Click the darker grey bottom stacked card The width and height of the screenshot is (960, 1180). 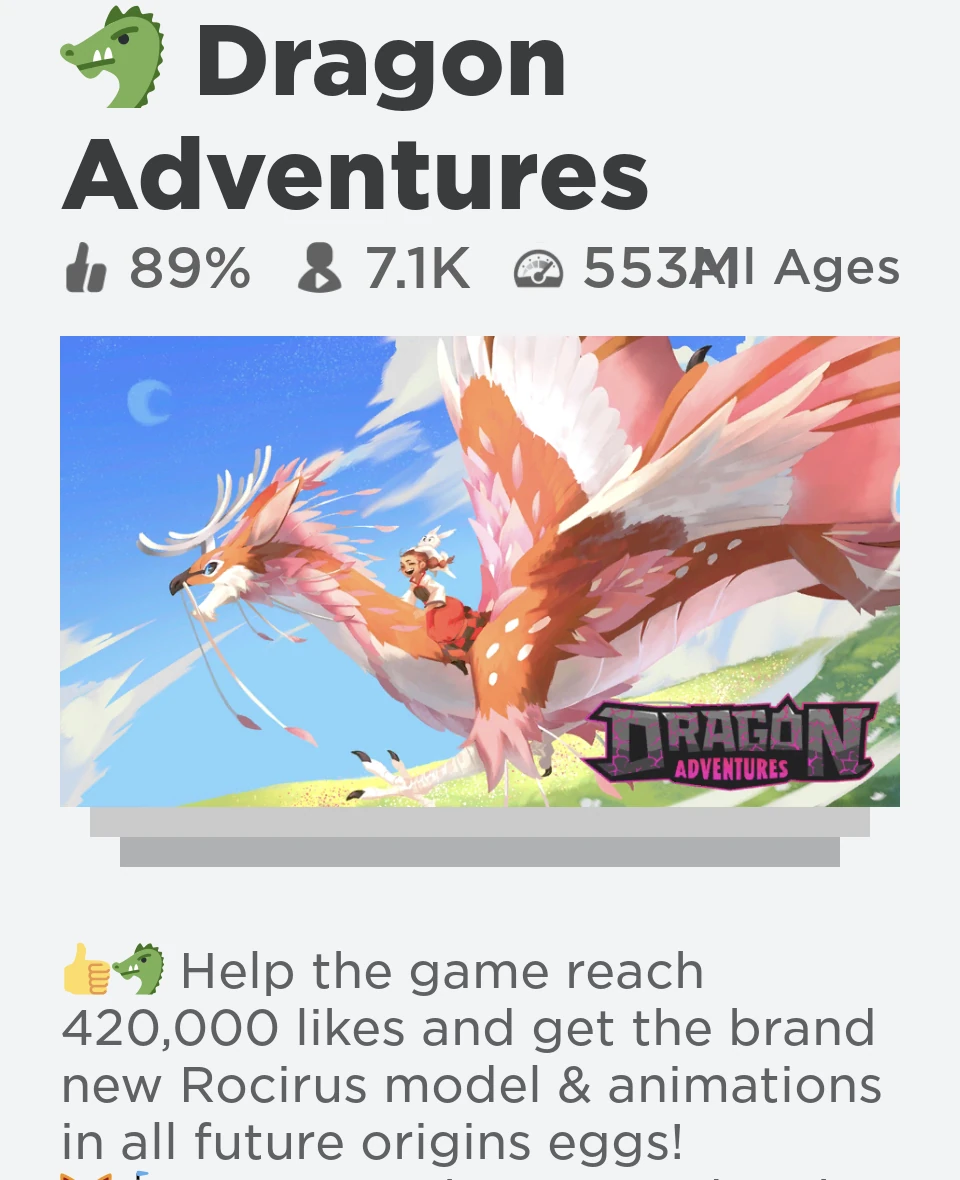point(480,852)
